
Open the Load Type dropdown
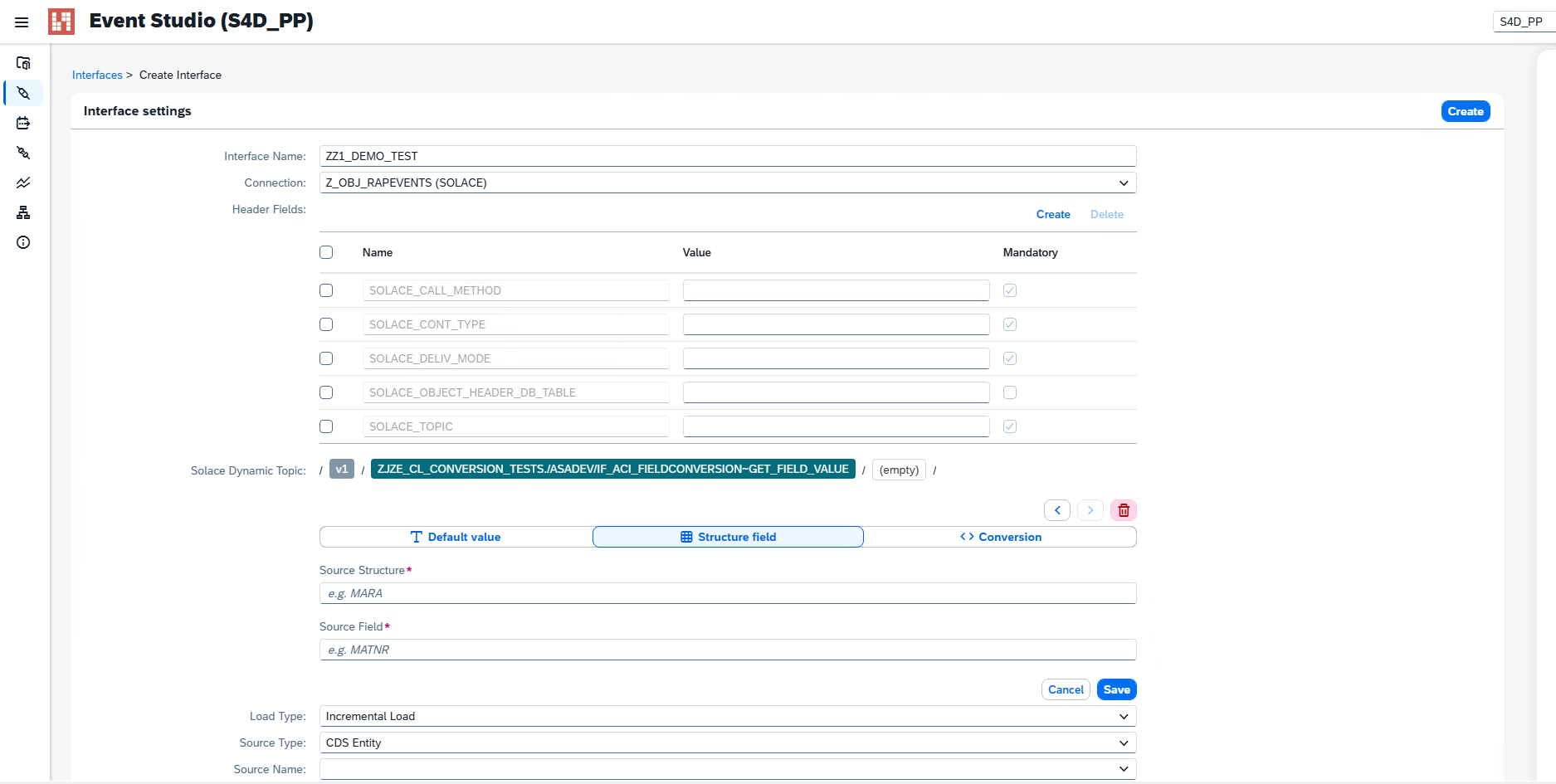pyautogui.click(x=728, y=716)
